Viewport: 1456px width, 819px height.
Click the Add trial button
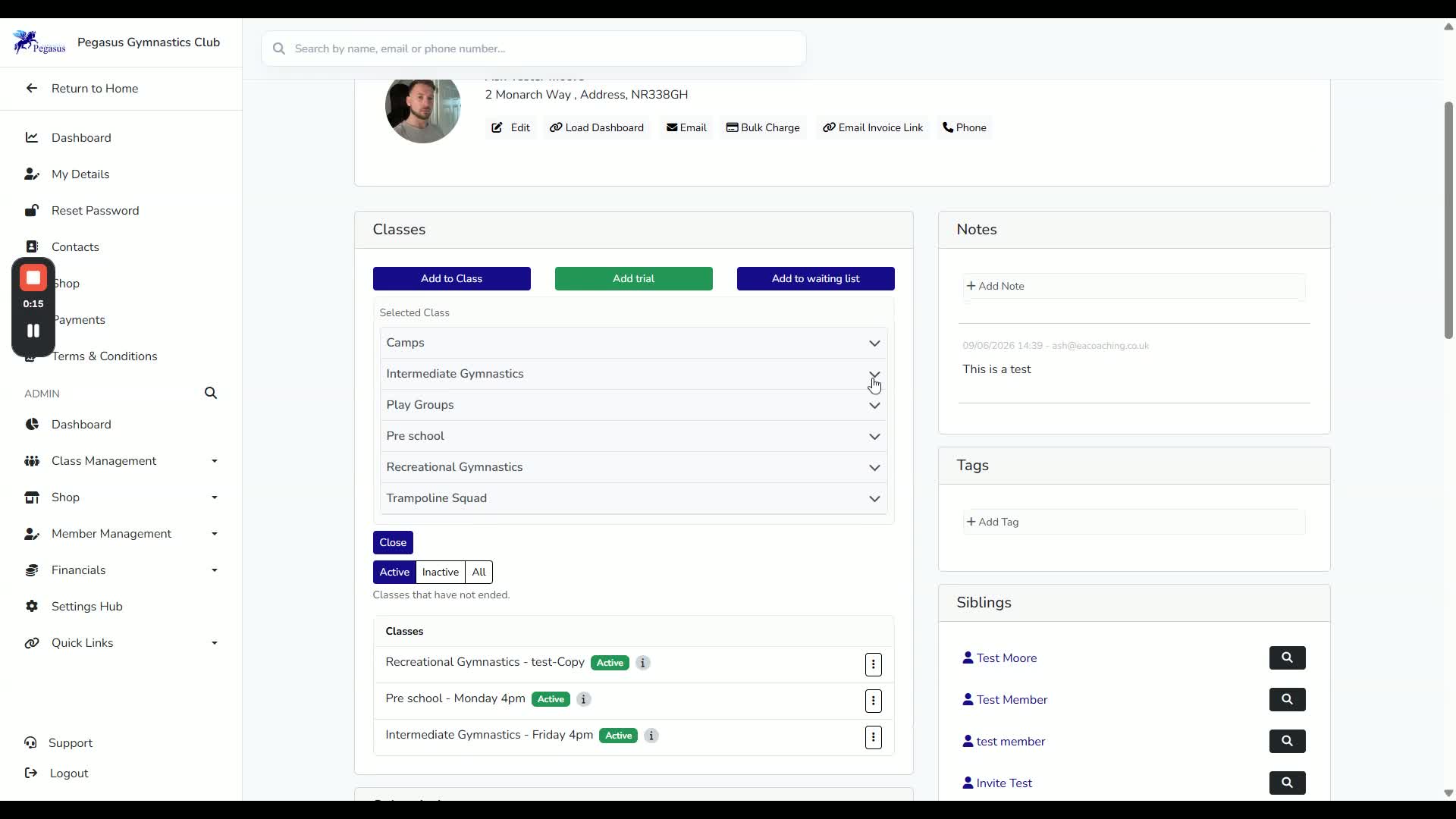pyautogui.click(x=634, y=278)
